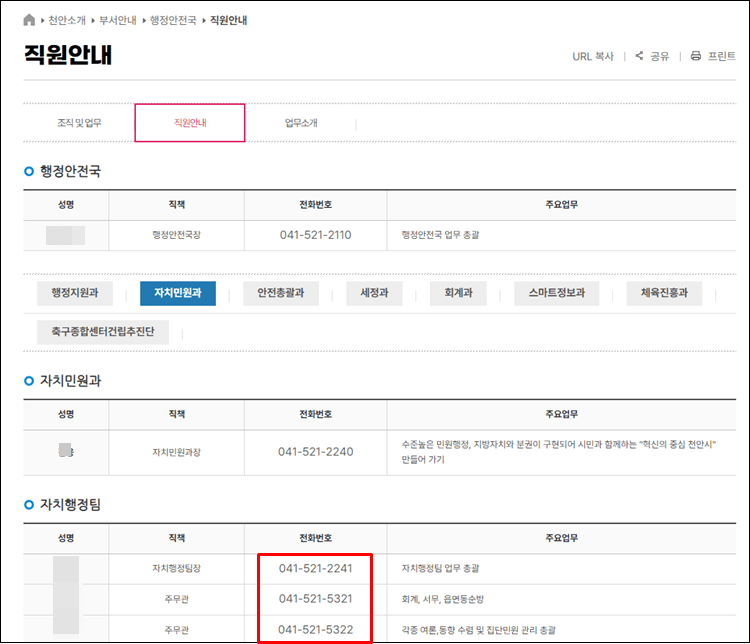
Task: Click the 주무관 cell in 041-521-5321 row
Action: coord(176,599)
